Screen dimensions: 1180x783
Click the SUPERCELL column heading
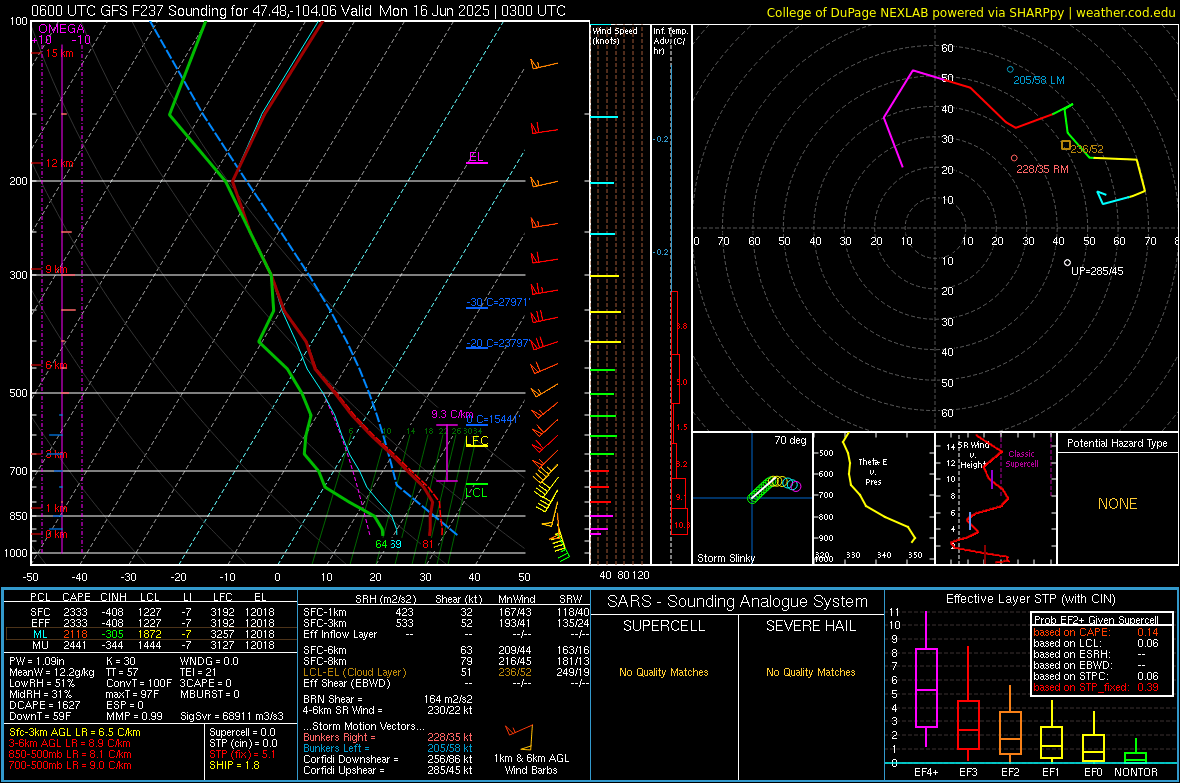664,626
